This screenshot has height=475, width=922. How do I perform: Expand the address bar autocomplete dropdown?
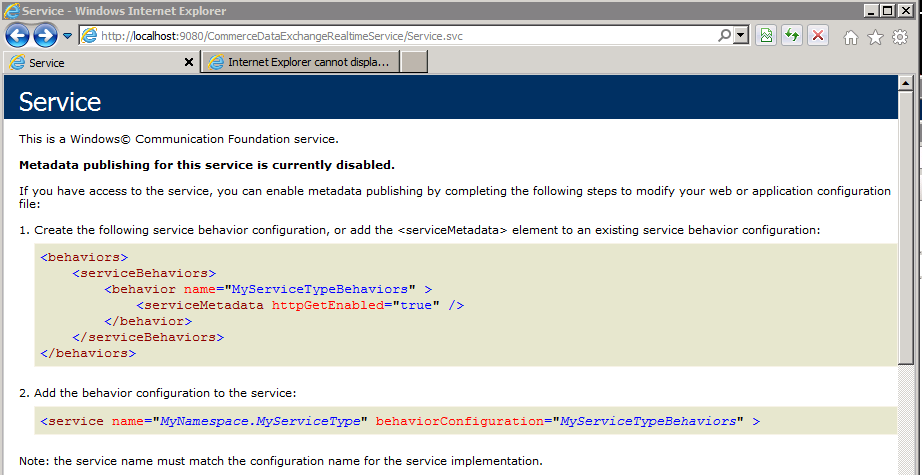tap(740, 36)
